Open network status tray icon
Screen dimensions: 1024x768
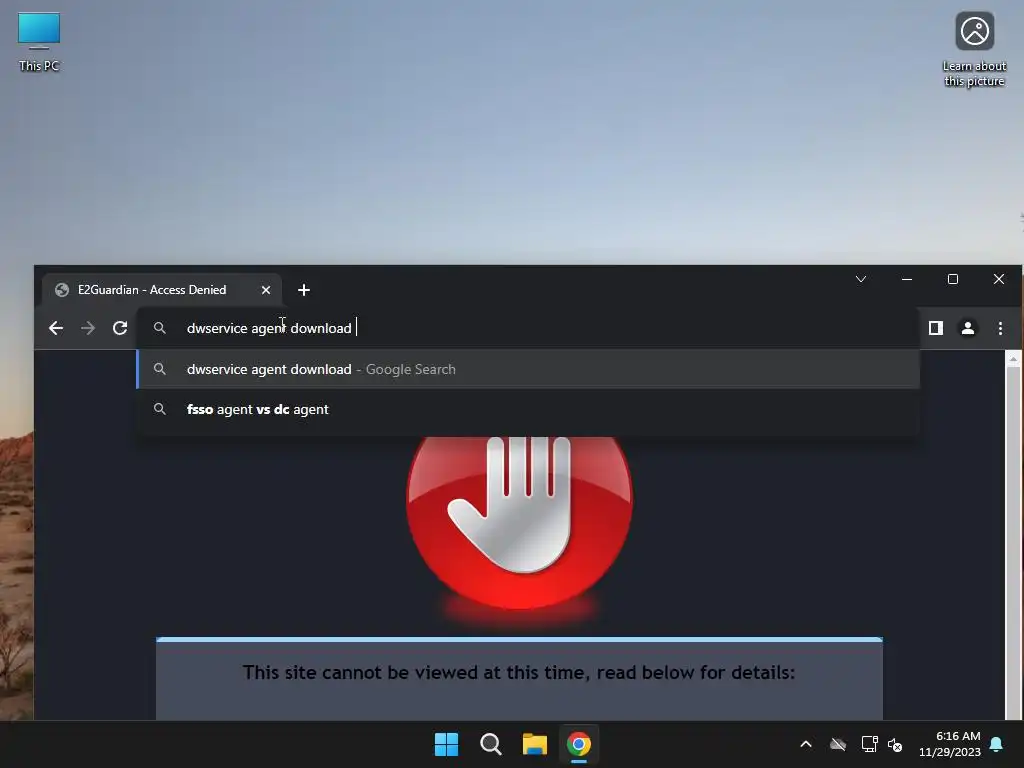click(869, 744)
